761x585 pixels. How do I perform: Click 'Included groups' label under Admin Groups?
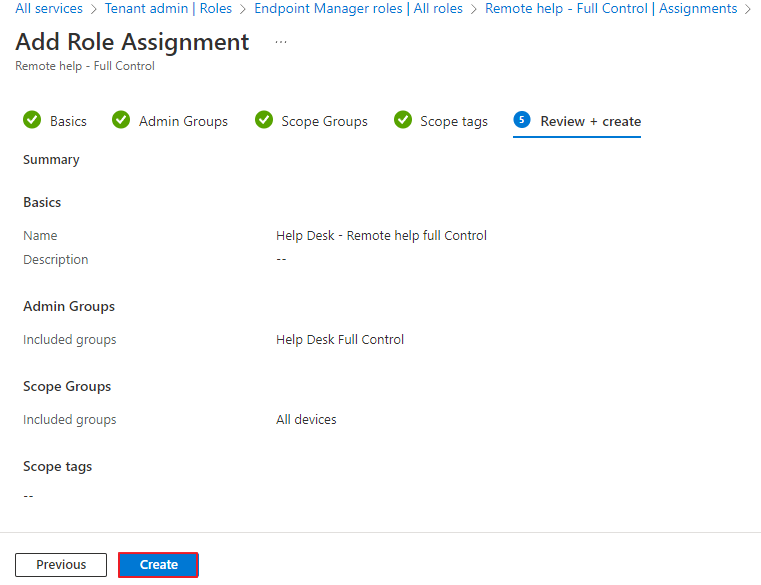[70, 340]
